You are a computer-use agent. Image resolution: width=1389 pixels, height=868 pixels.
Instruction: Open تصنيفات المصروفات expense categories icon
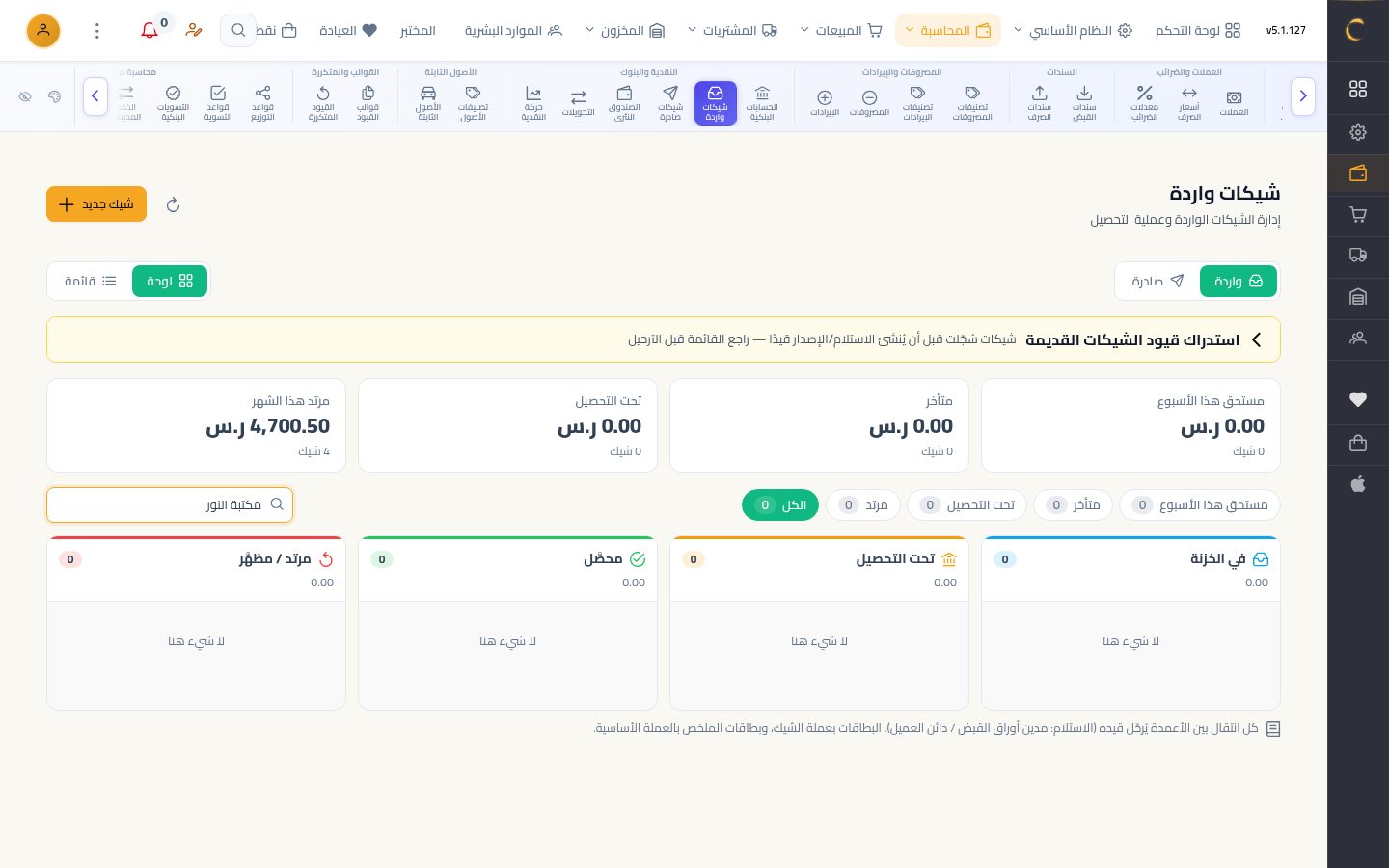pyautogui.click(x=972, y=103)
